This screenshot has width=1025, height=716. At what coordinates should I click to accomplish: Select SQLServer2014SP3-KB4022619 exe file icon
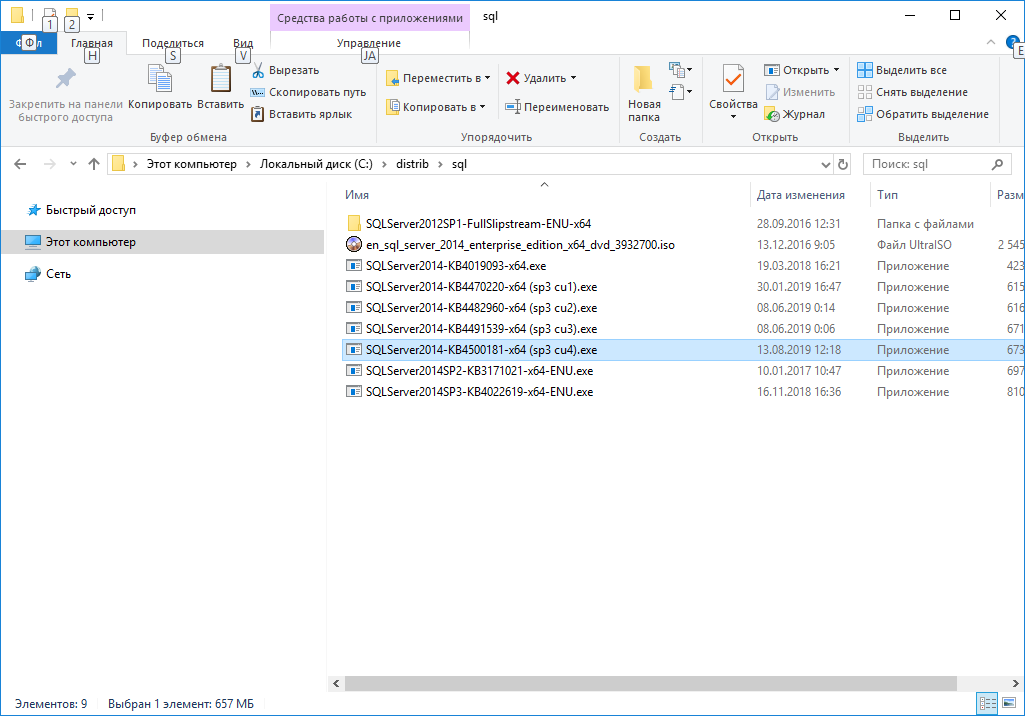click(354, 391)
